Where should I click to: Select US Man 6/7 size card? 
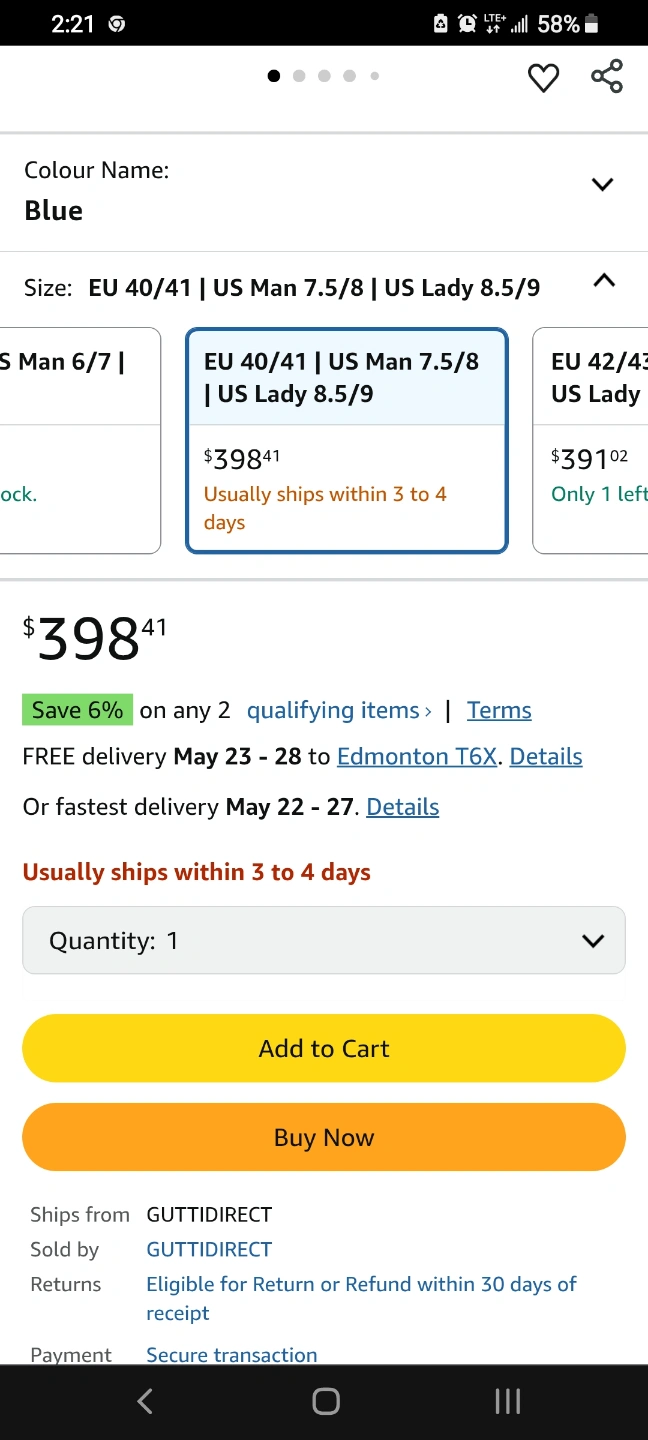(80, 440)
